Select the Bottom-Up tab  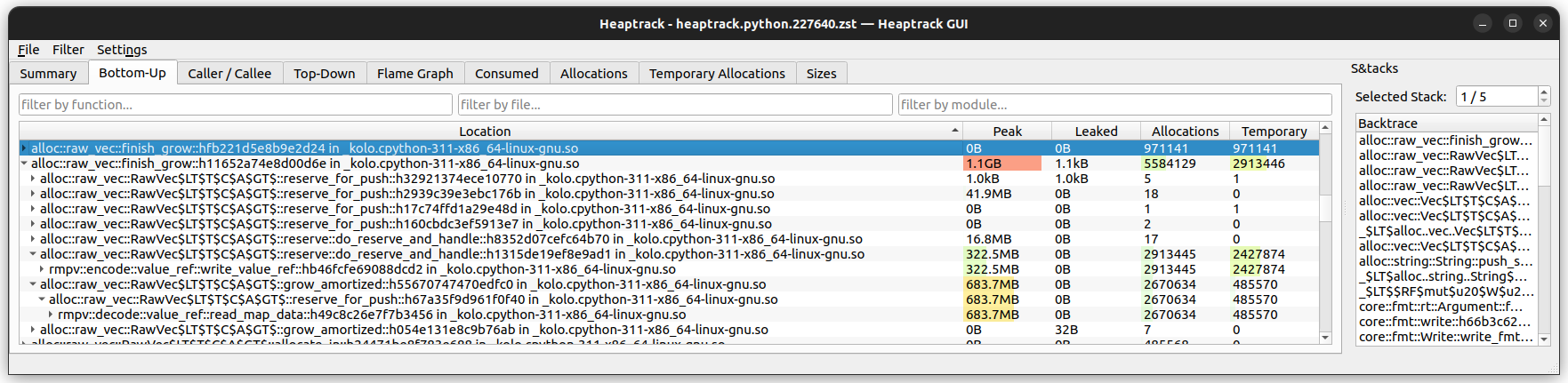[x=133, y=73]
